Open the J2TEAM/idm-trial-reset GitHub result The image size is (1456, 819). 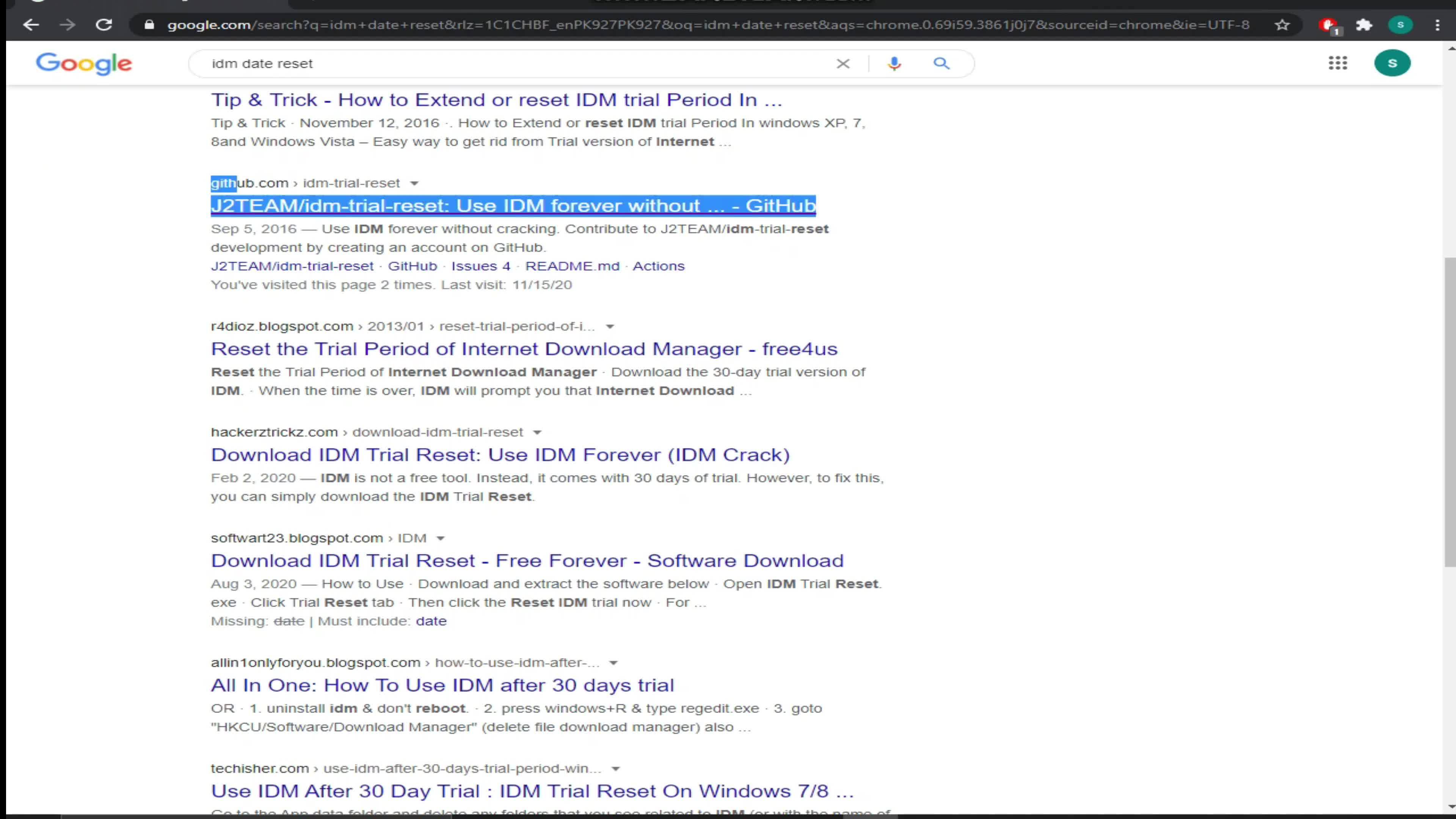tap(513, 206)
